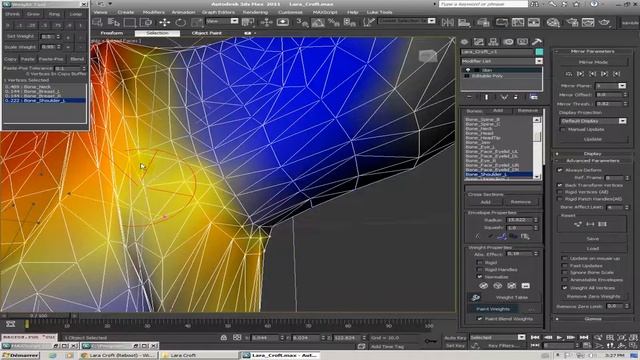Collapse the Advanced Parameters rollout
The image size is (640, 360).
(x=593, y=161)
